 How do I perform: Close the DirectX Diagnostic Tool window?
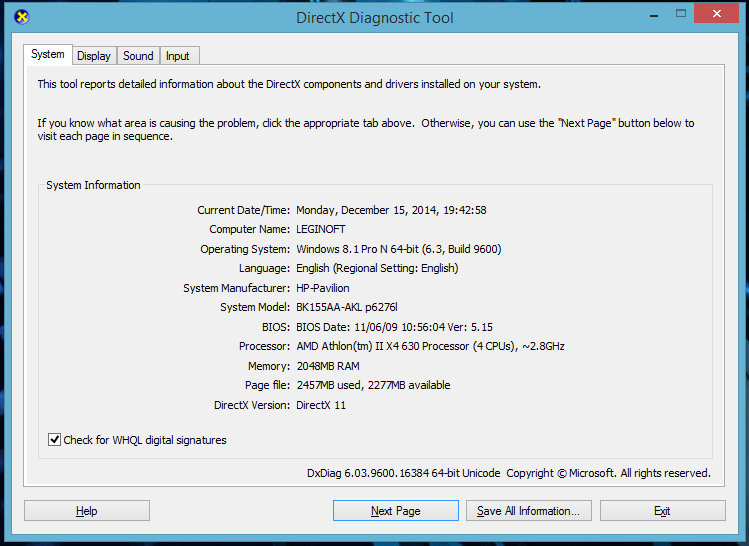[x=717, y=13]
